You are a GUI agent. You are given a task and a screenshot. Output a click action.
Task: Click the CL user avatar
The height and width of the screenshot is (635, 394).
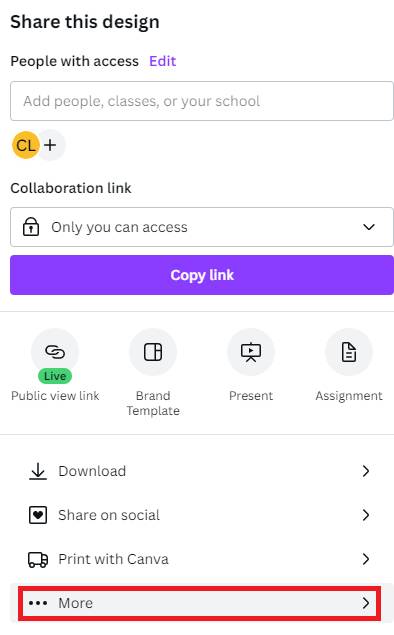[x=26, y=145]
